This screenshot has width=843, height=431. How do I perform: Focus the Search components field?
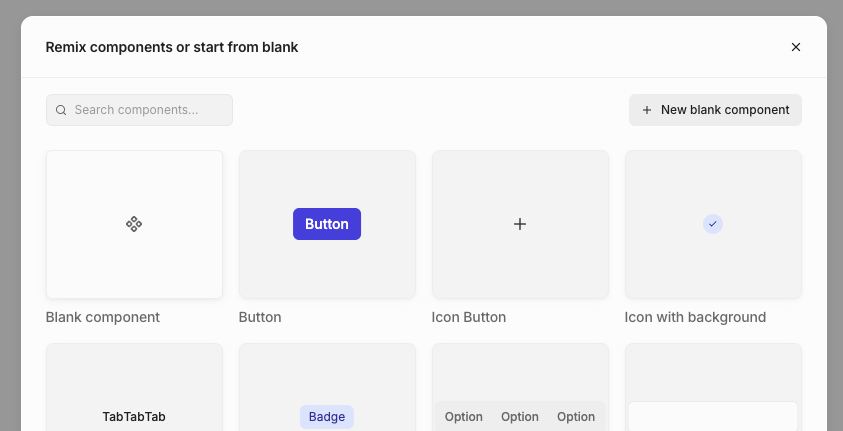click(139, 110)
